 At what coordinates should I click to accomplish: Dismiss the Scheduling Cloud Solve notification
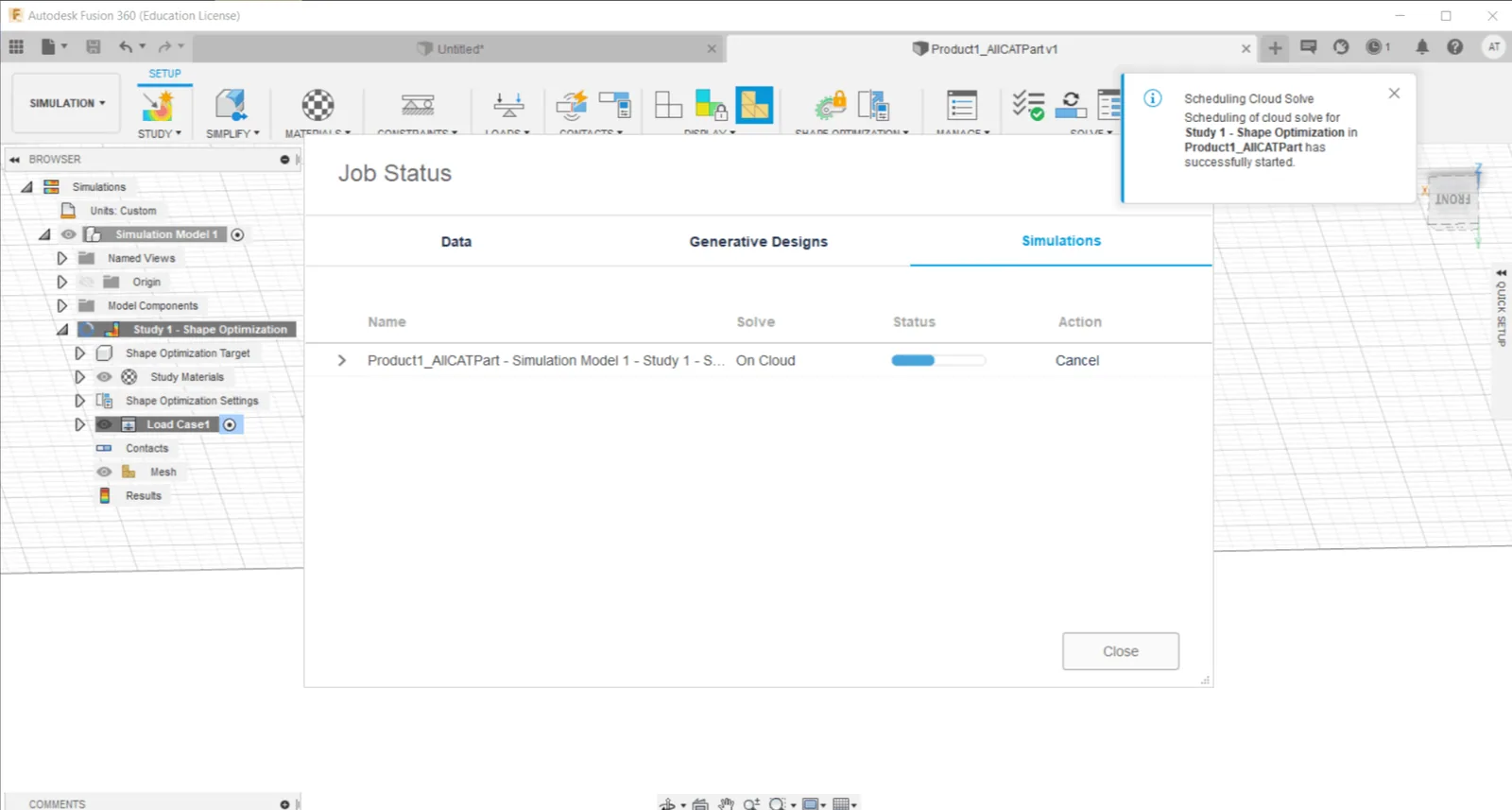1394,94
